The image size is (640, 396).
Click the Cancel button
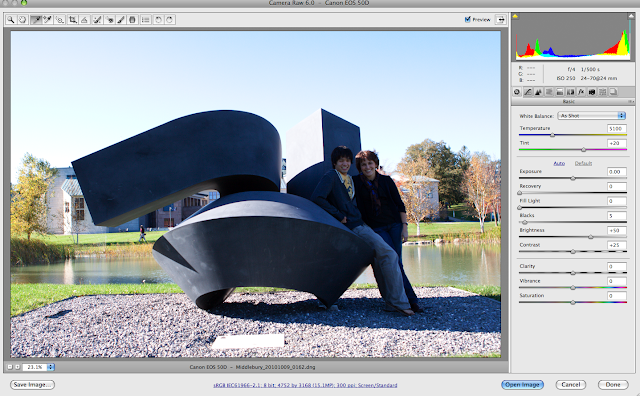(x=571, y=385)
